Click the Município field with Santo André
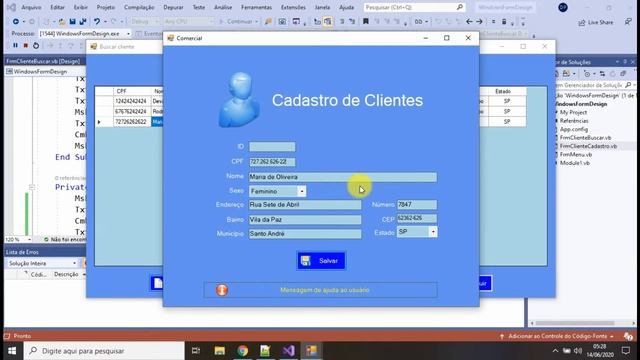The width and height of the screenshot is (640, 360). point(305,233)
